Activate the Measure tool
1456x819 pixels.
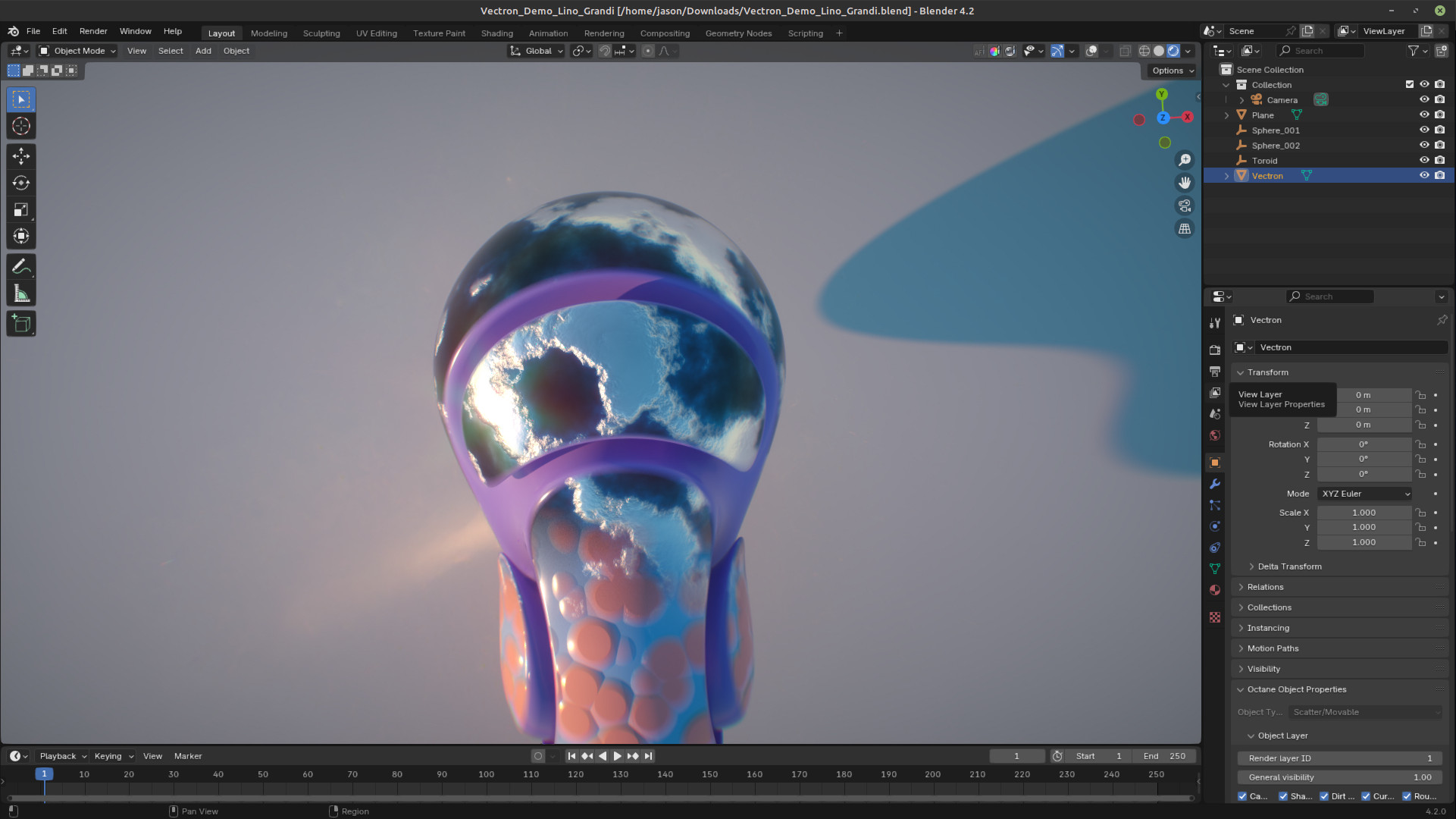21,294
